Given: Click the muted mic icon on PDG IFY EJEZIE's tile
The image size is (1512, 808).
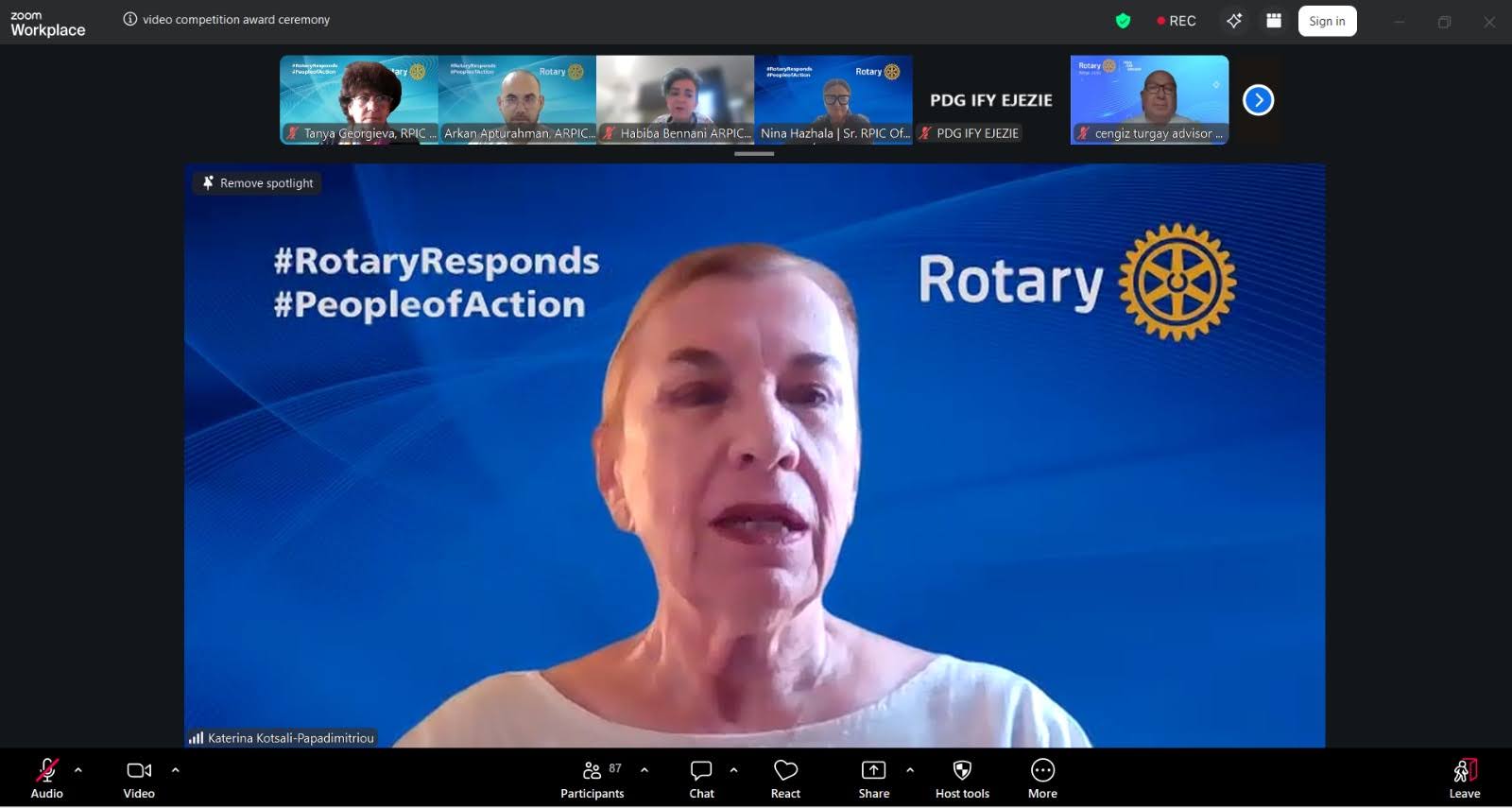Looking at the screenshot, I should [925, 133].
